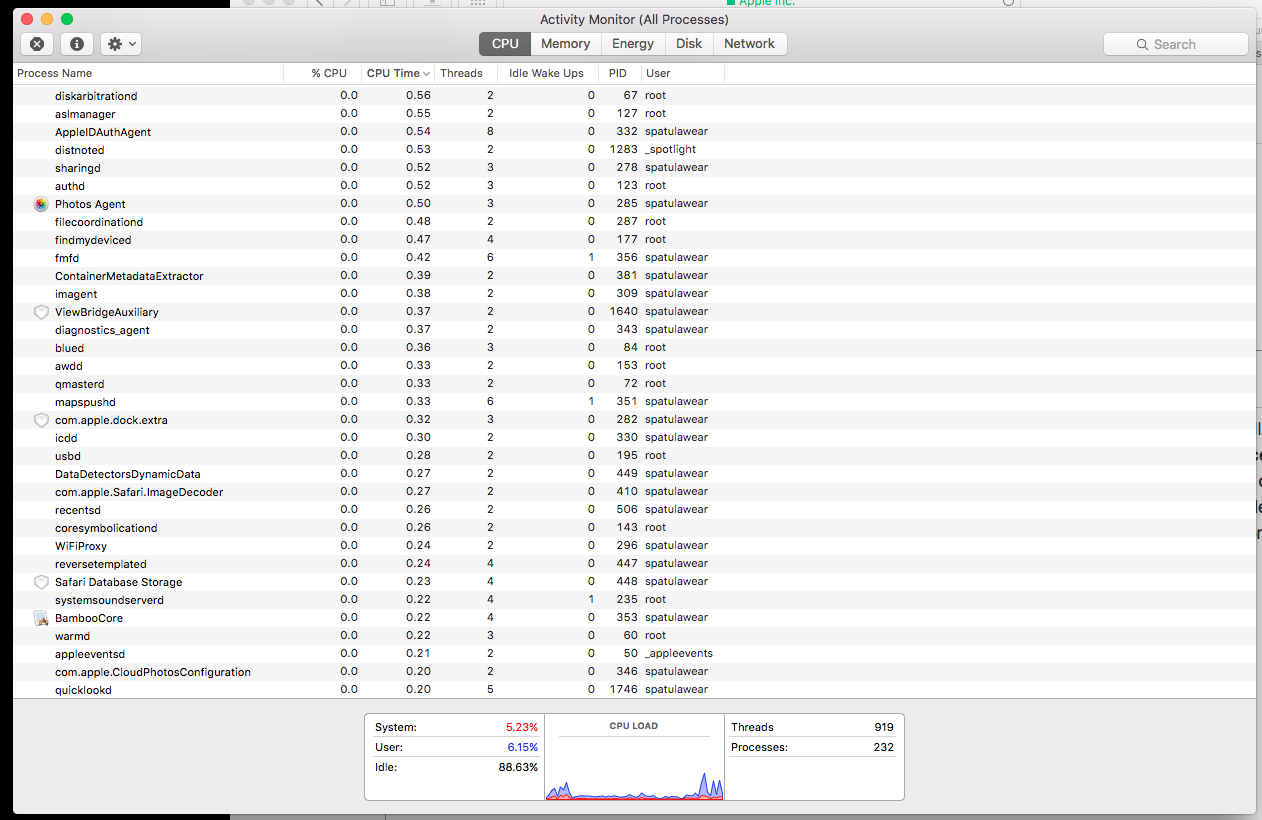Sort by User column header
This screenshot has height=820, width=1262.
(x=682, y=73)
